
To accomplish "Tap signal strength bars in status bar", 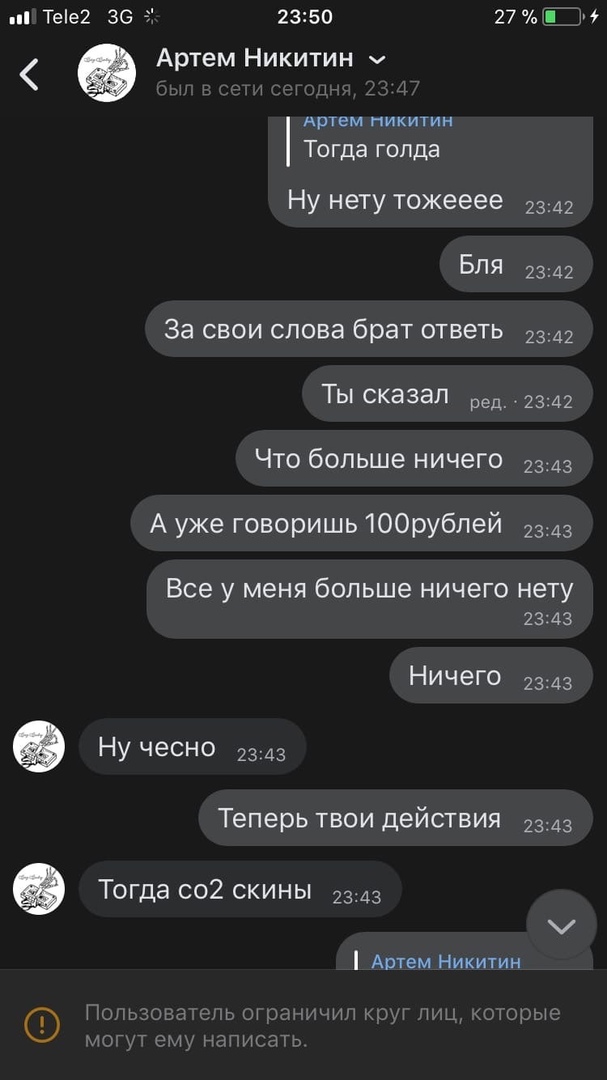I will (x=23, y=17).
